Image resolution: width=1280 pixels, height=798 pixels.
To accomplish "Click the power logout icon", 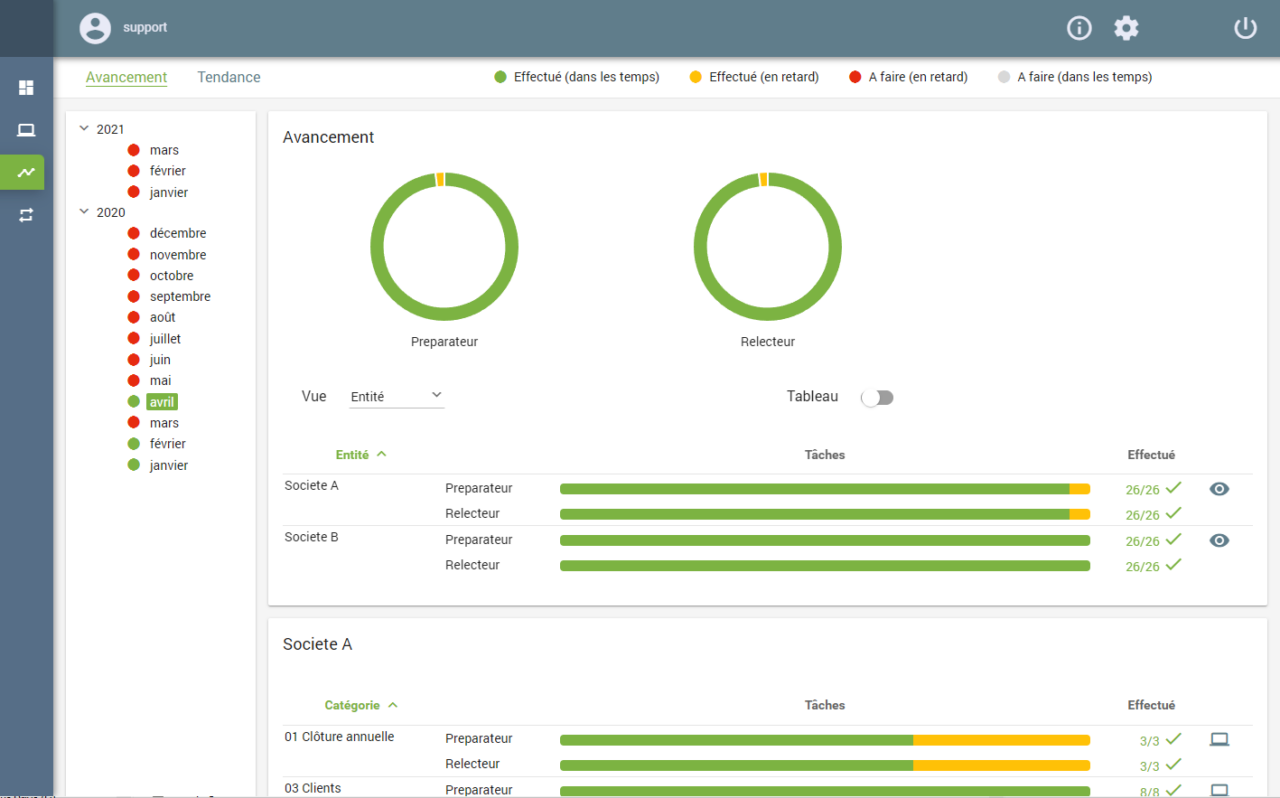I will pos(1245,28).
